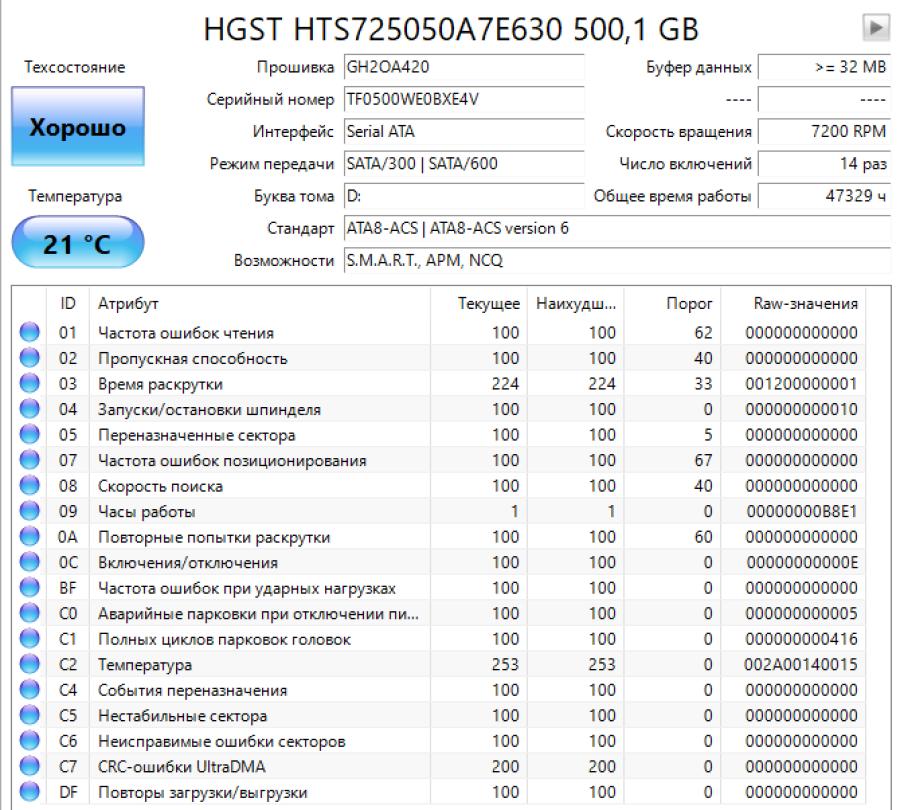Click the Порог column header
The image size is (900, 810).
(x=689, y=303)
